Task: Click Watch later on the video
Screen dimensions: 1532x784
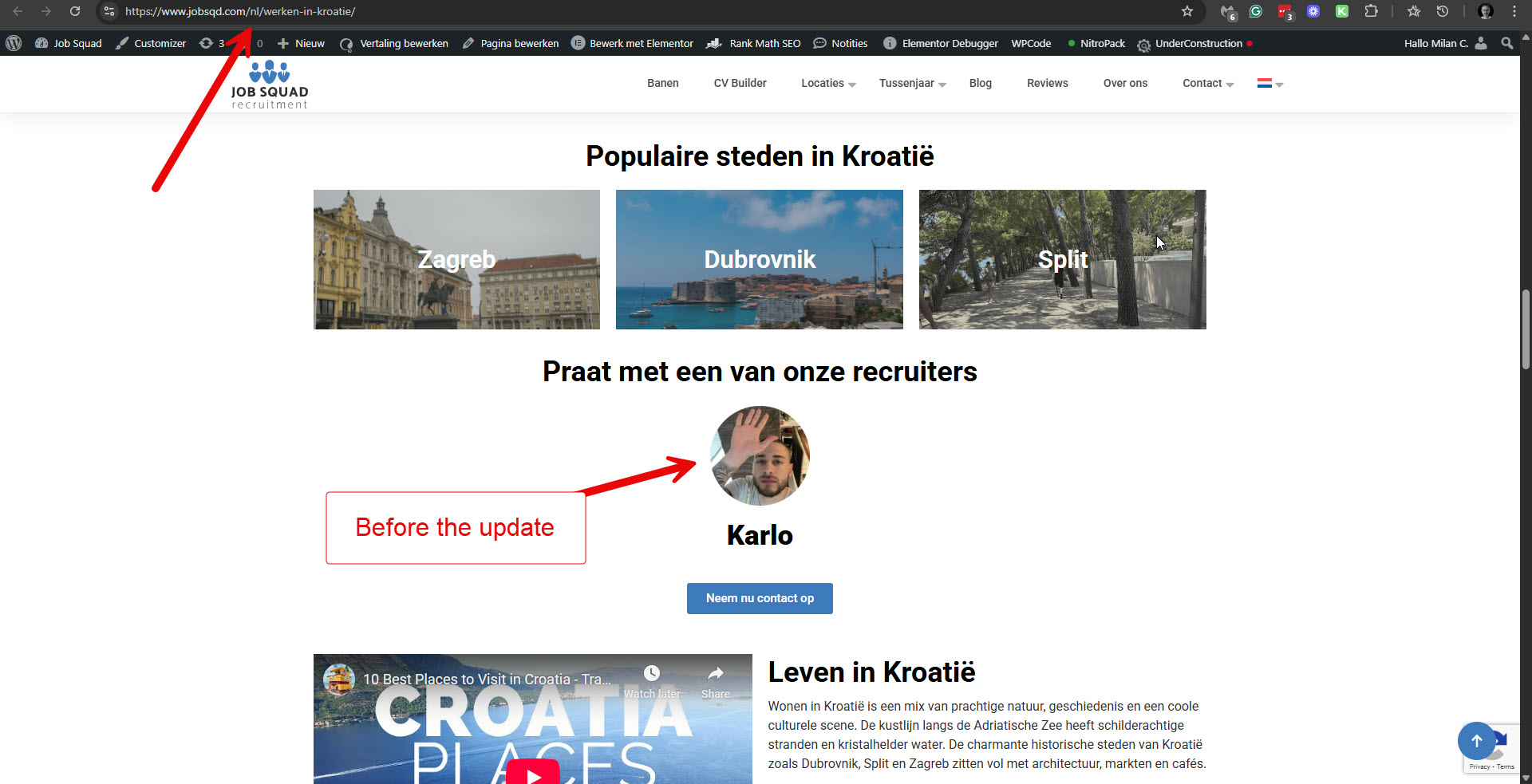Action: 652,683
